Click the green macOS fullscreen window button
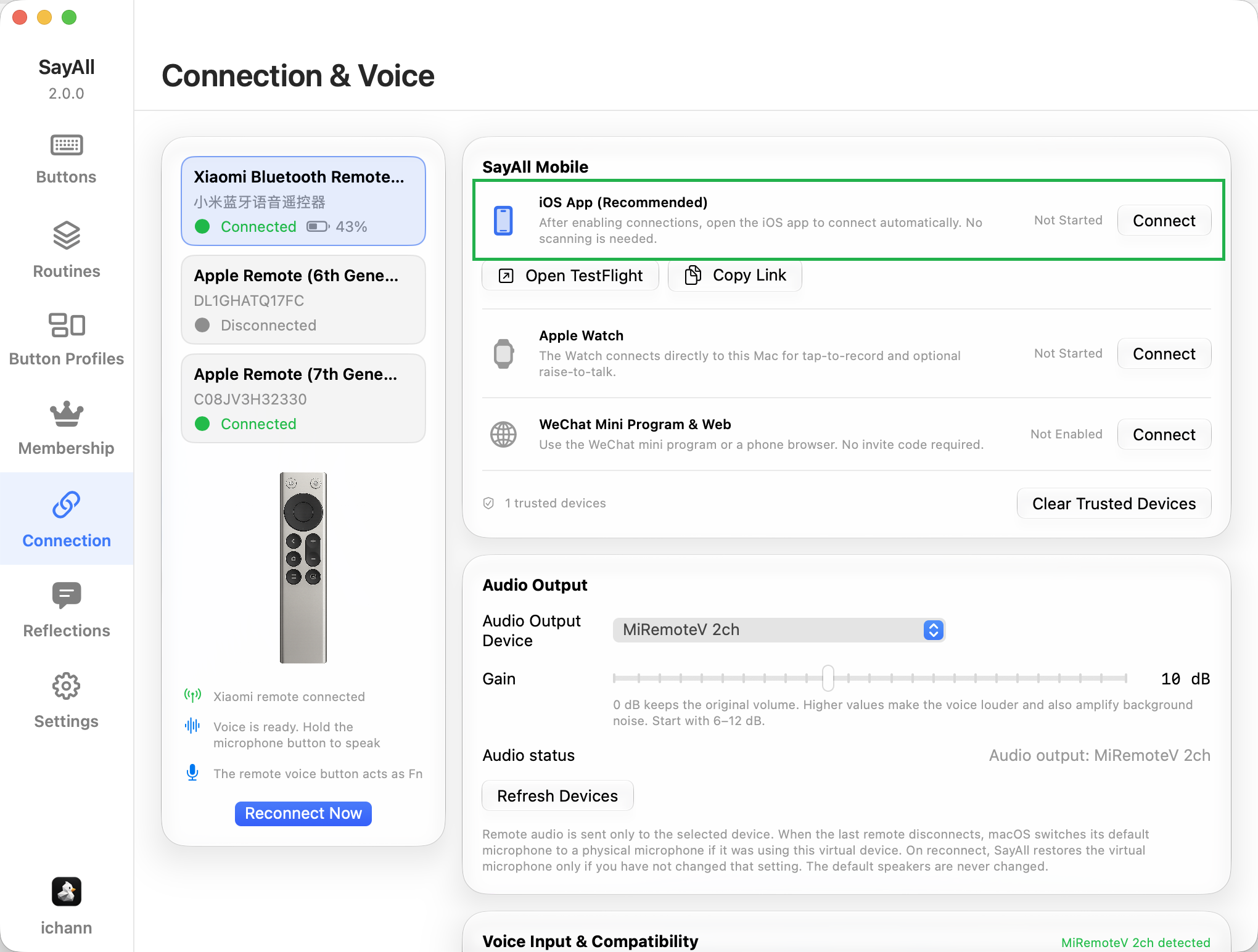Image resolution: width=1258 pixels, height=952 pixels. [x=69, y=17]
